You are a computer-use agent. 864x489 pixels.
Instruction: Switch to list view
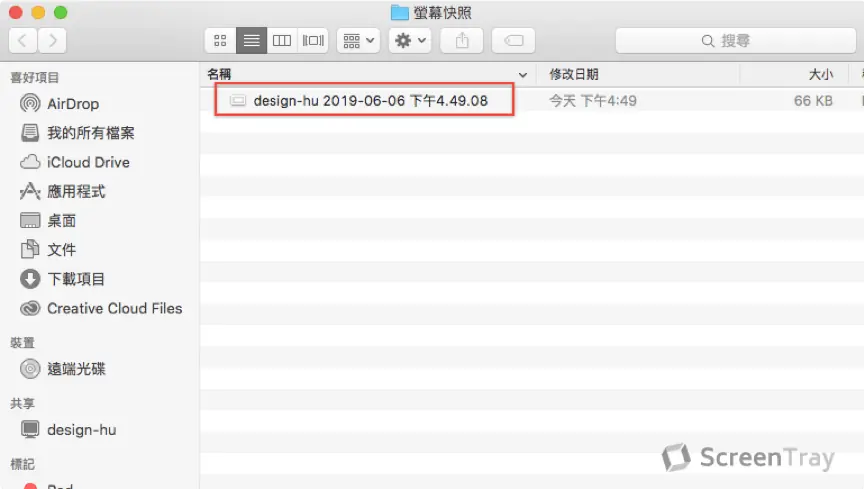coord(251,40)
